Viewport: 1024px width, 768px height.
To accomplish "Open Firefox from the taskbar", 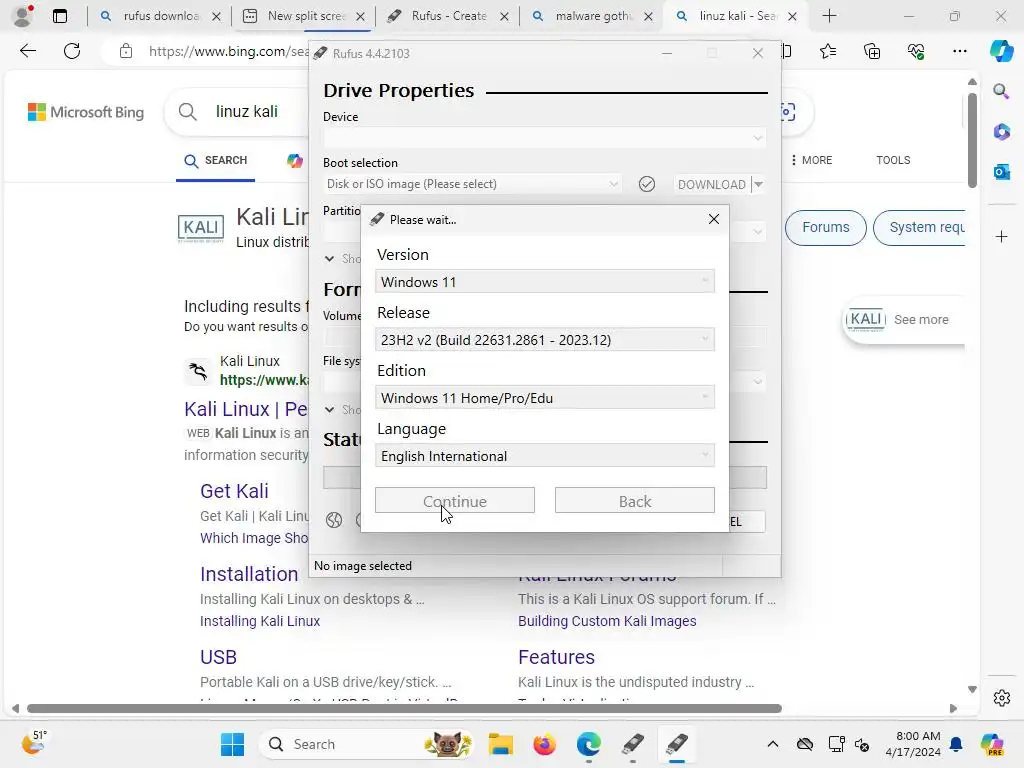I will (x=544, y=744).
